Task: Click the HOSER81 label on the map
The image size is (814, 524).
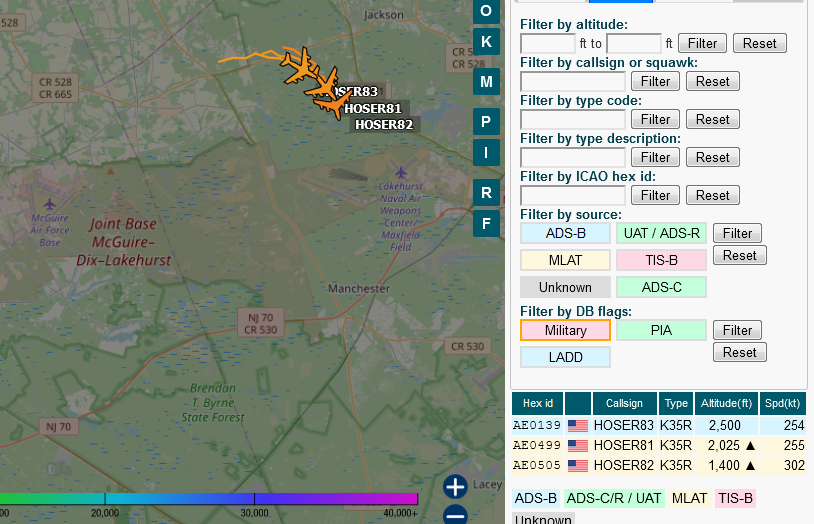Action: (373, 109)
